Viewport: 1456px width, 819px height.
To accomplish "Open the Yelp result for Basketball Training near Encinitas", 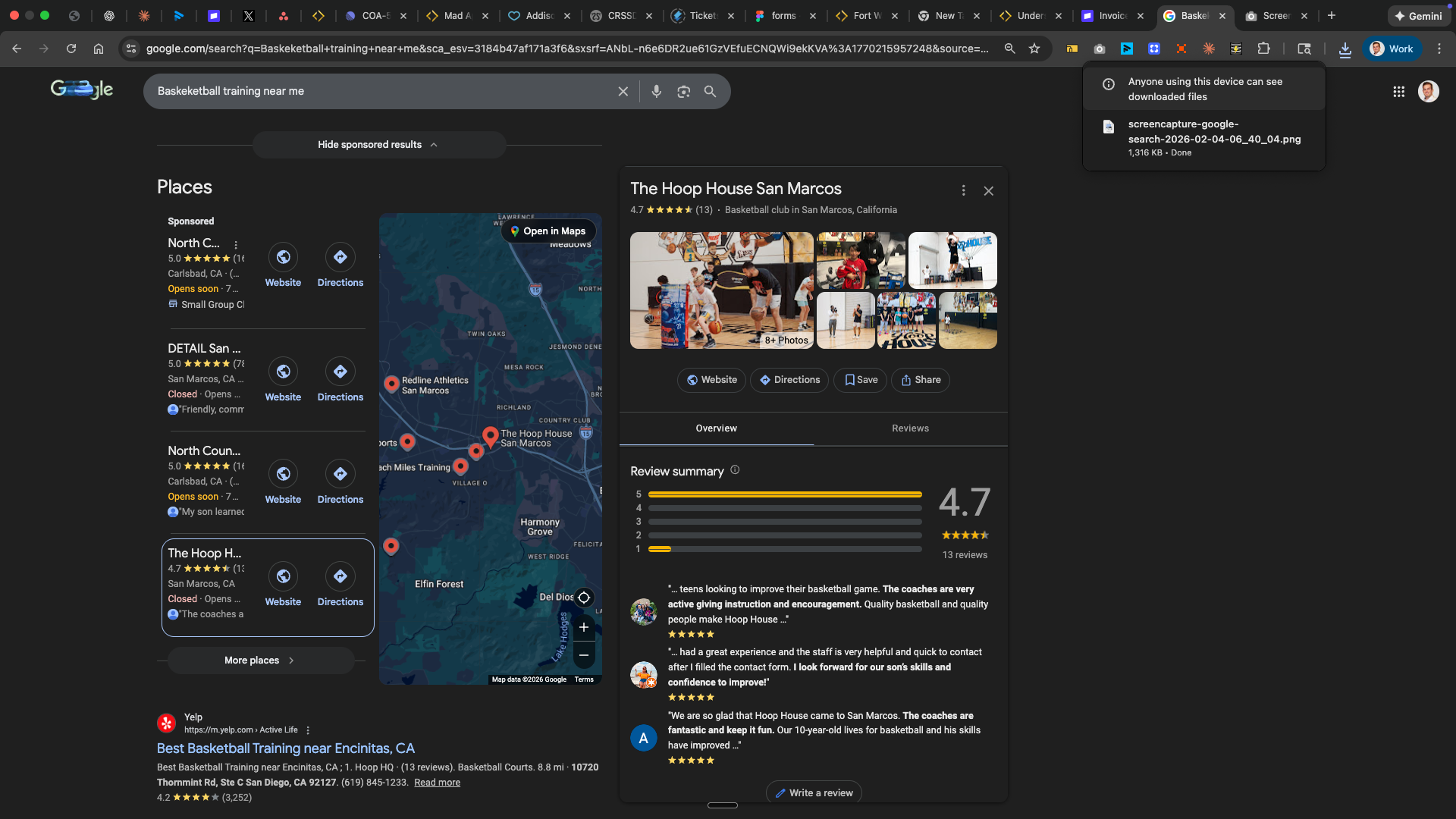I will click(x=284, y=748).
